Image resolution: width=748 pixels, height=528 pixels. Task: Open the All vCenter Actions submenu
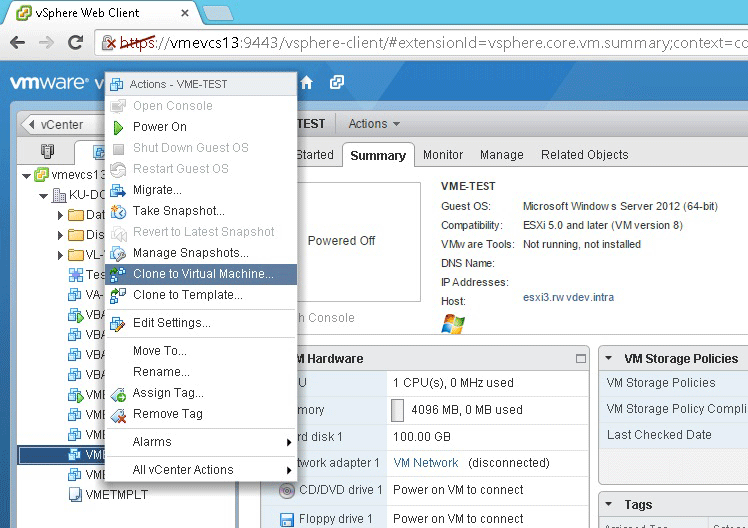pos(201,470)
